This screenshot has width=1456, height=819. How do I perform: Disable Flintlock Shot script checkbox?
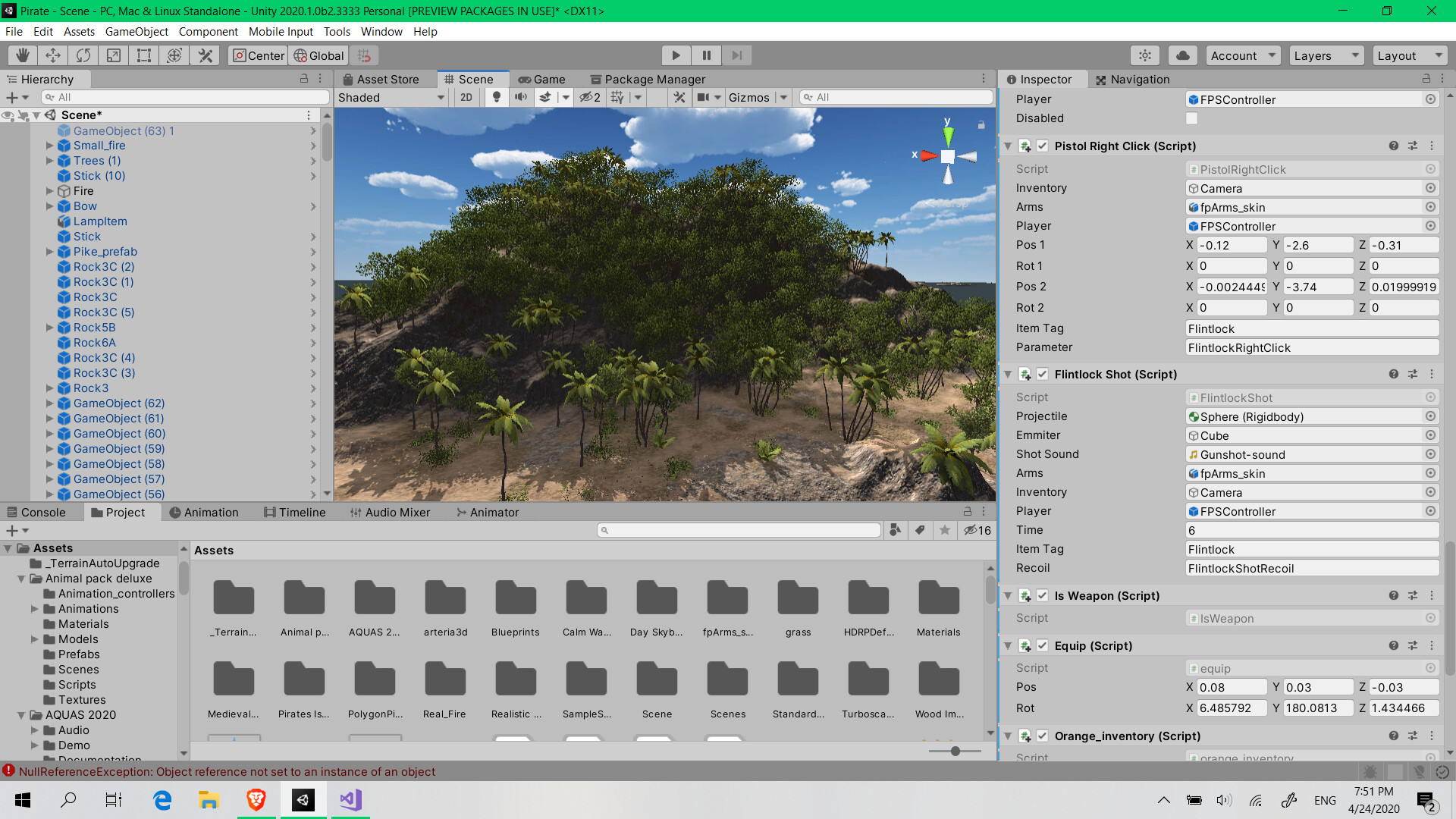tap(1043, 375)
